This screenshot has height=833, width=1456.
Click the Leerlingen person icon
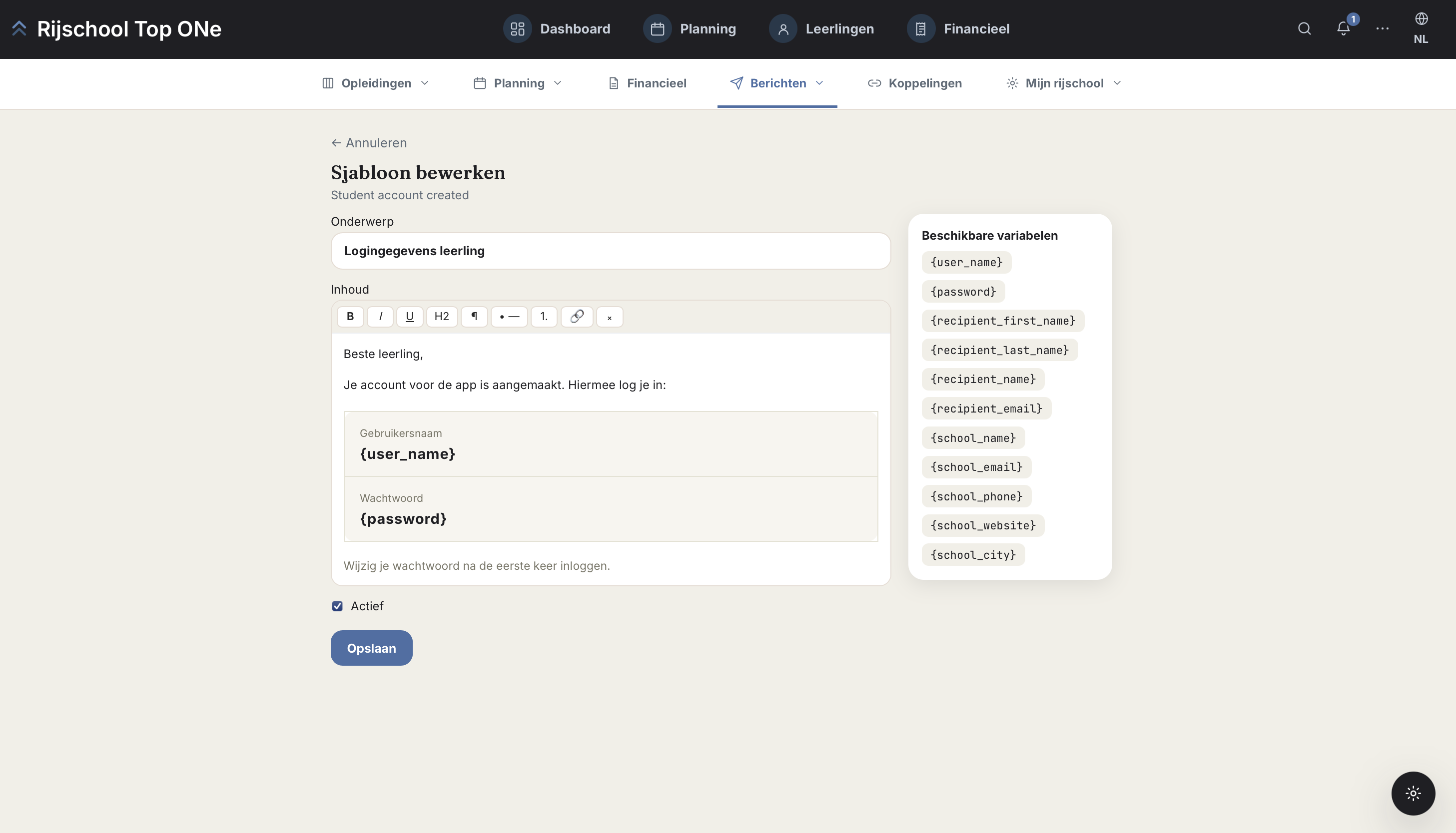click(783, 28)
